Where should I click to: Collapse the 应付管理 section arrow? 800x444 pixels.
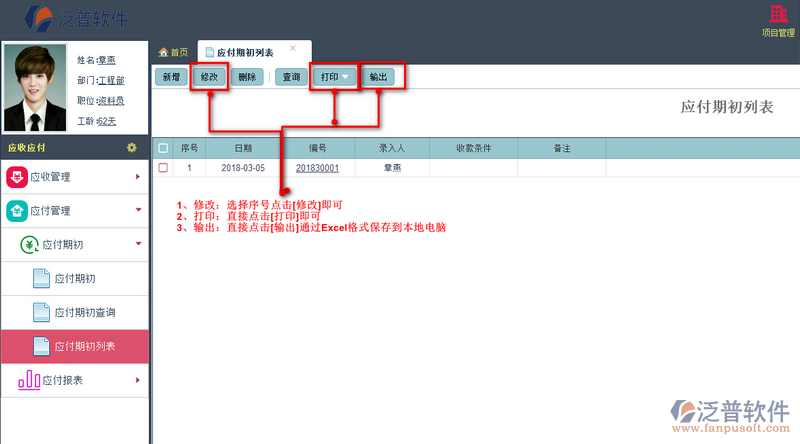(137, 211)
